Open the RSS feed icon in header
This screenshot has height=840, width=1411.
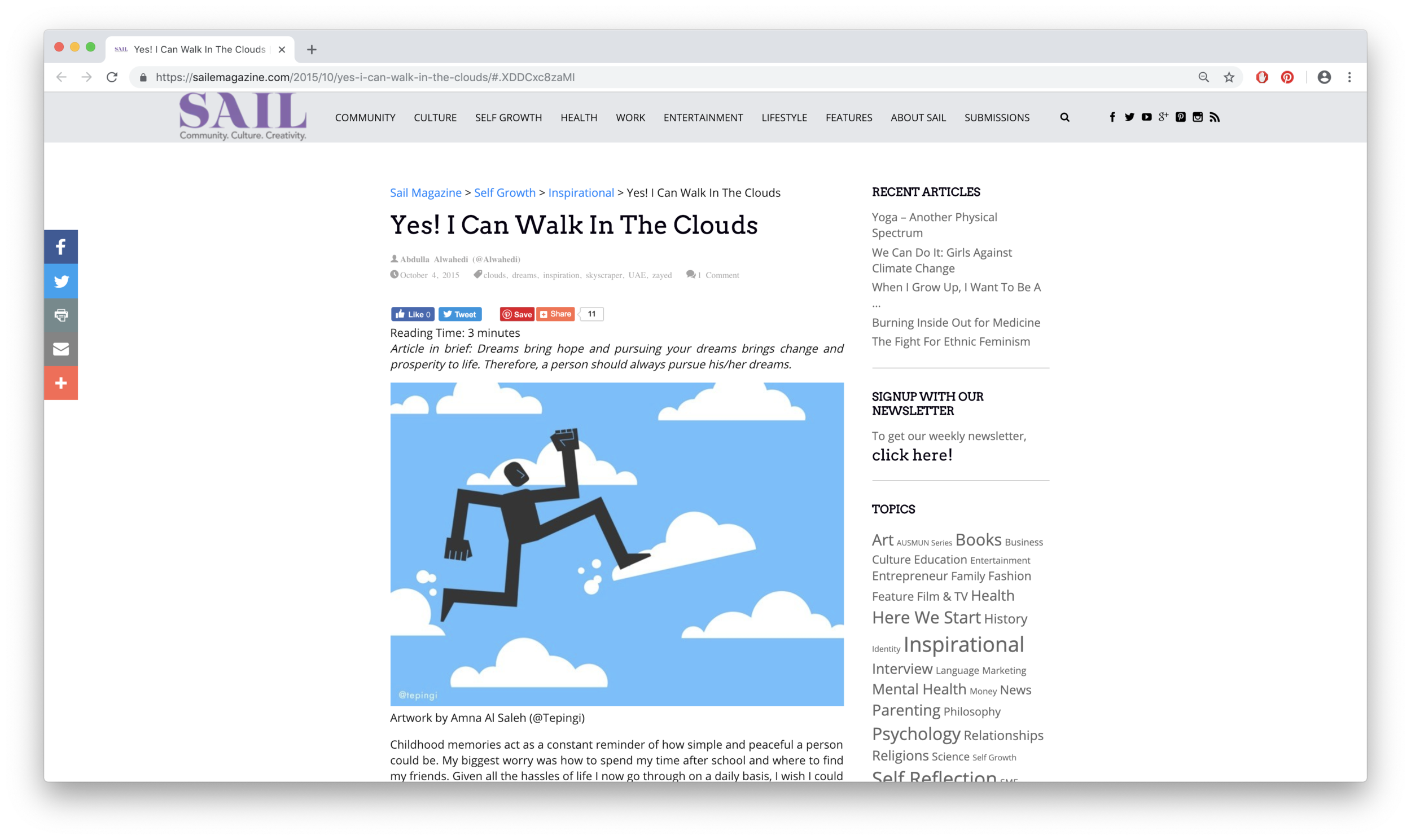click(x=1215, y=117)
